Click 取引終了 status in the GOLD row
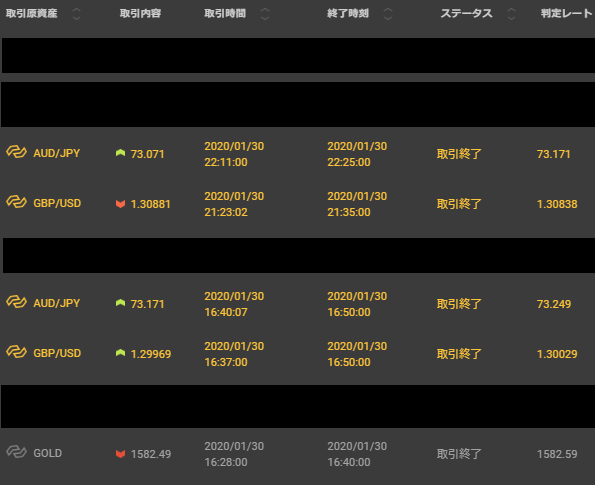Image resolution: width=595 pixels, height=485 pixels. coord(459,454)
